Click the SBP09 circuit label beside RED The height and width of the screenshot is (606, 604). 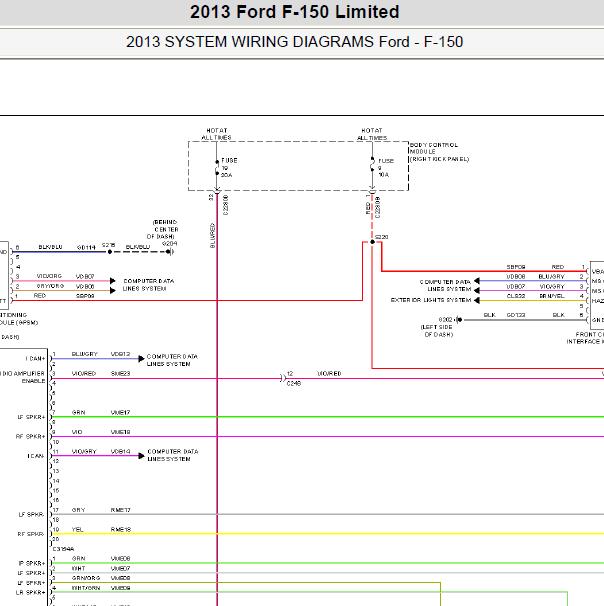click(x=85, y=296)
